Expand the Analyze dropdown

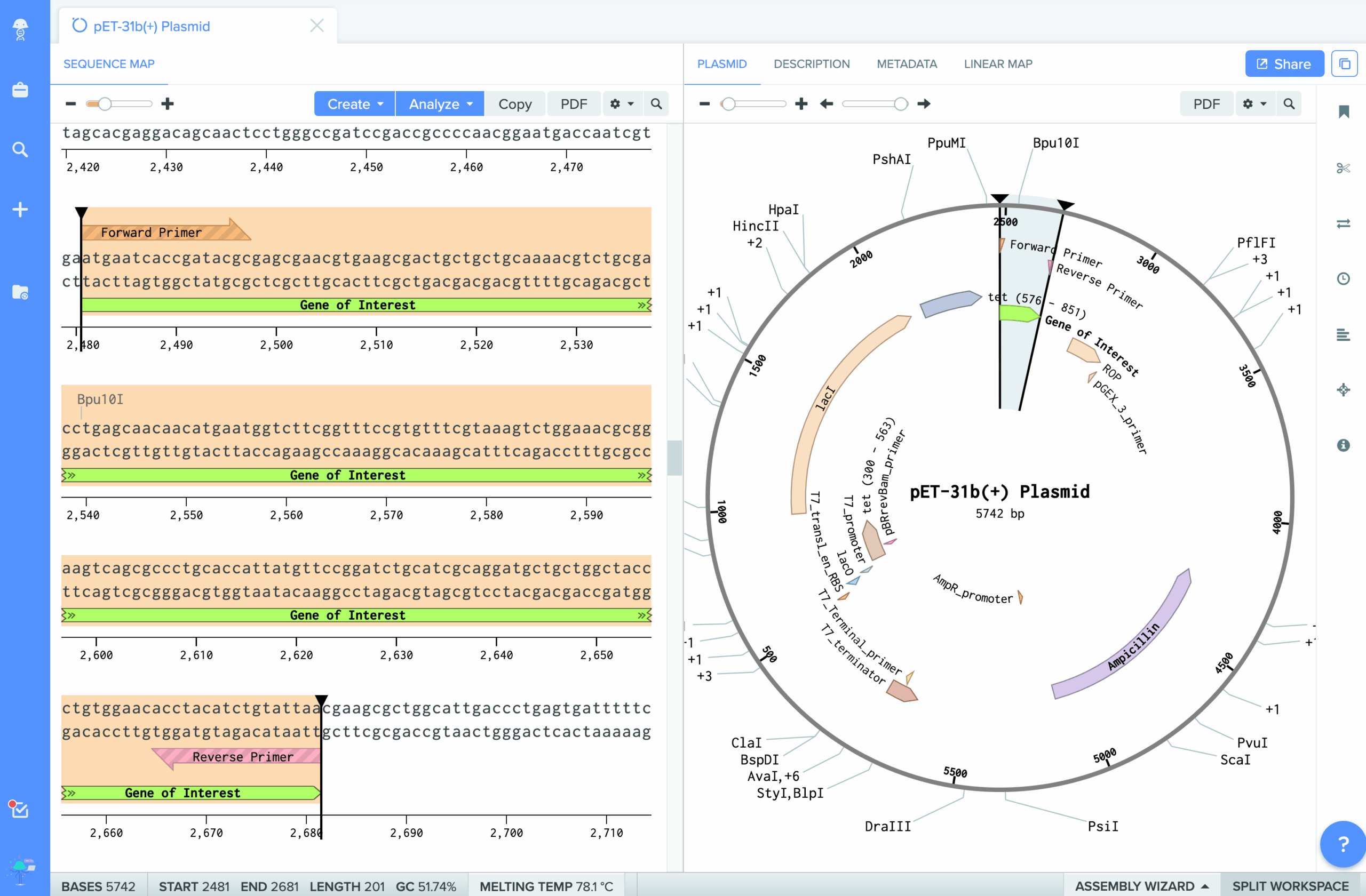pos(440,104)
